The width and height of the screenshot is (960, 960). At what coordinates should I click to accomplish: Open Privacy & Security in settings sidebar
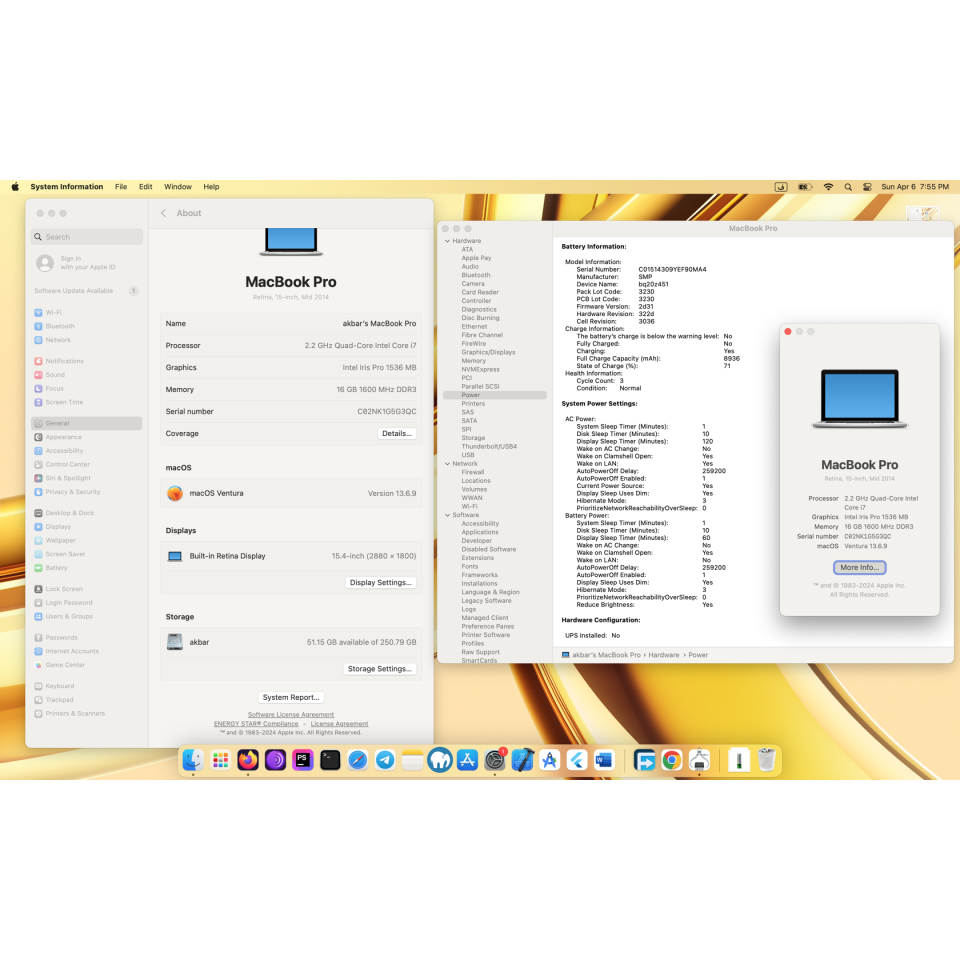click(x=86, y=492)
